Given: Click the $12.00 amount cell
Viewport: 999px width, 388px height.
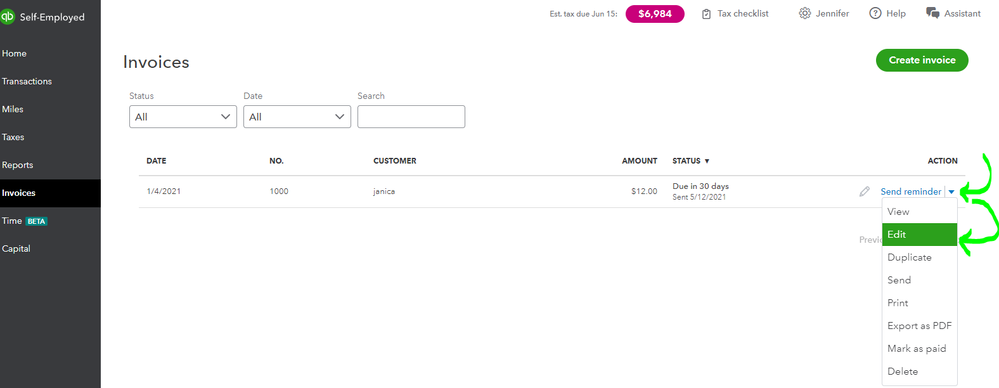Looking at the screenshot, I should [643, 191].
